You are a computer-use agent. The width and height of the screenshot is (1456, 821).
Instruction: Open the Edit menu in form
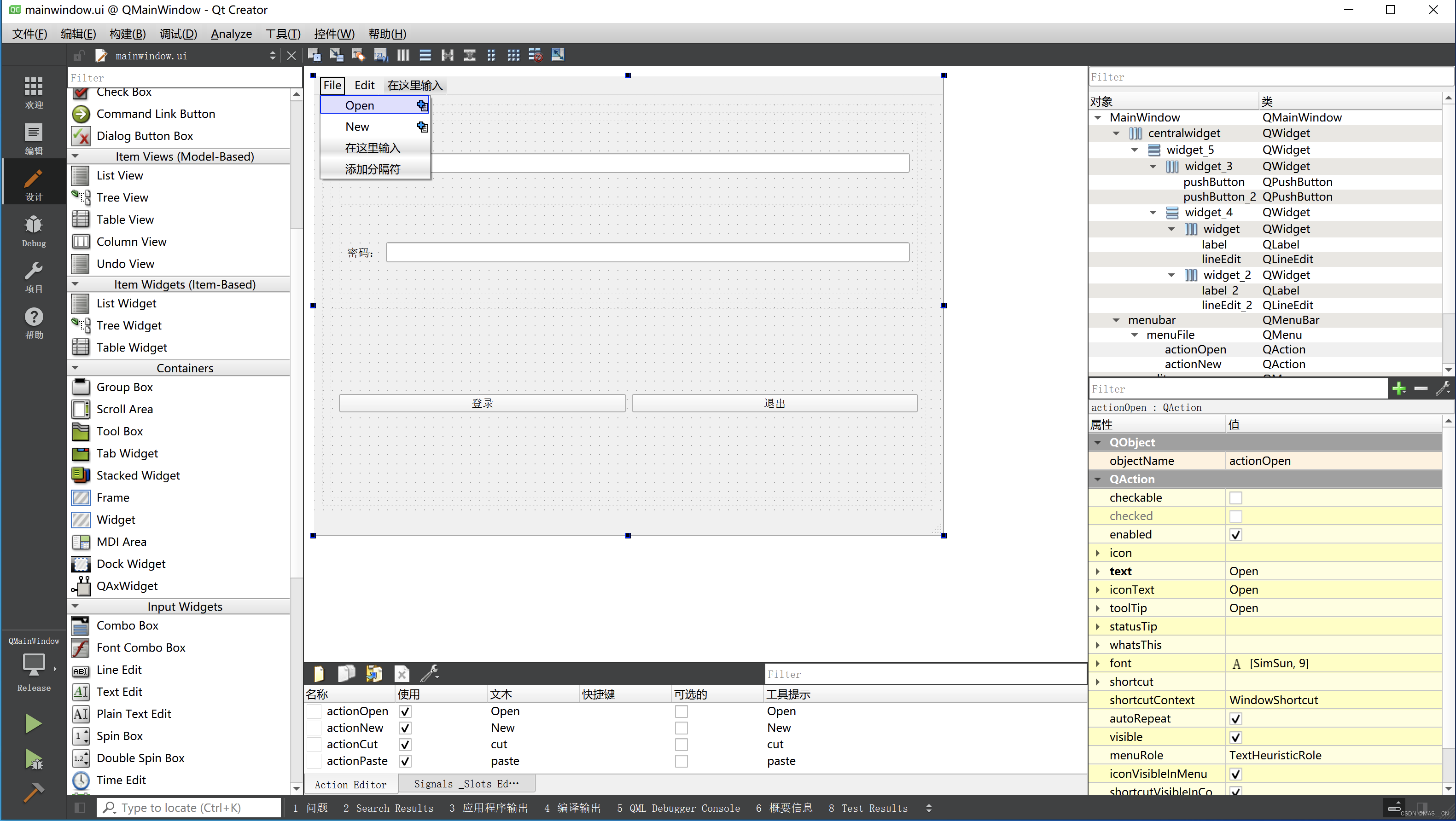364,85
